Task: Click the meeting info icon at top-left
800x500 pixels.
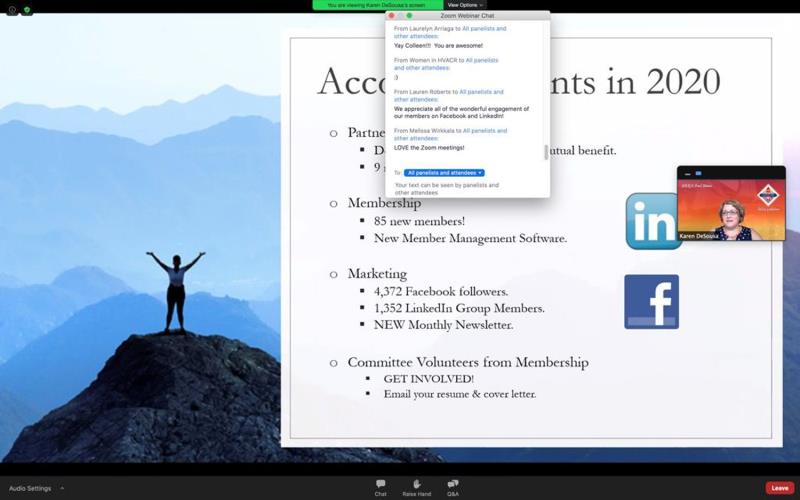Action: 11,10
